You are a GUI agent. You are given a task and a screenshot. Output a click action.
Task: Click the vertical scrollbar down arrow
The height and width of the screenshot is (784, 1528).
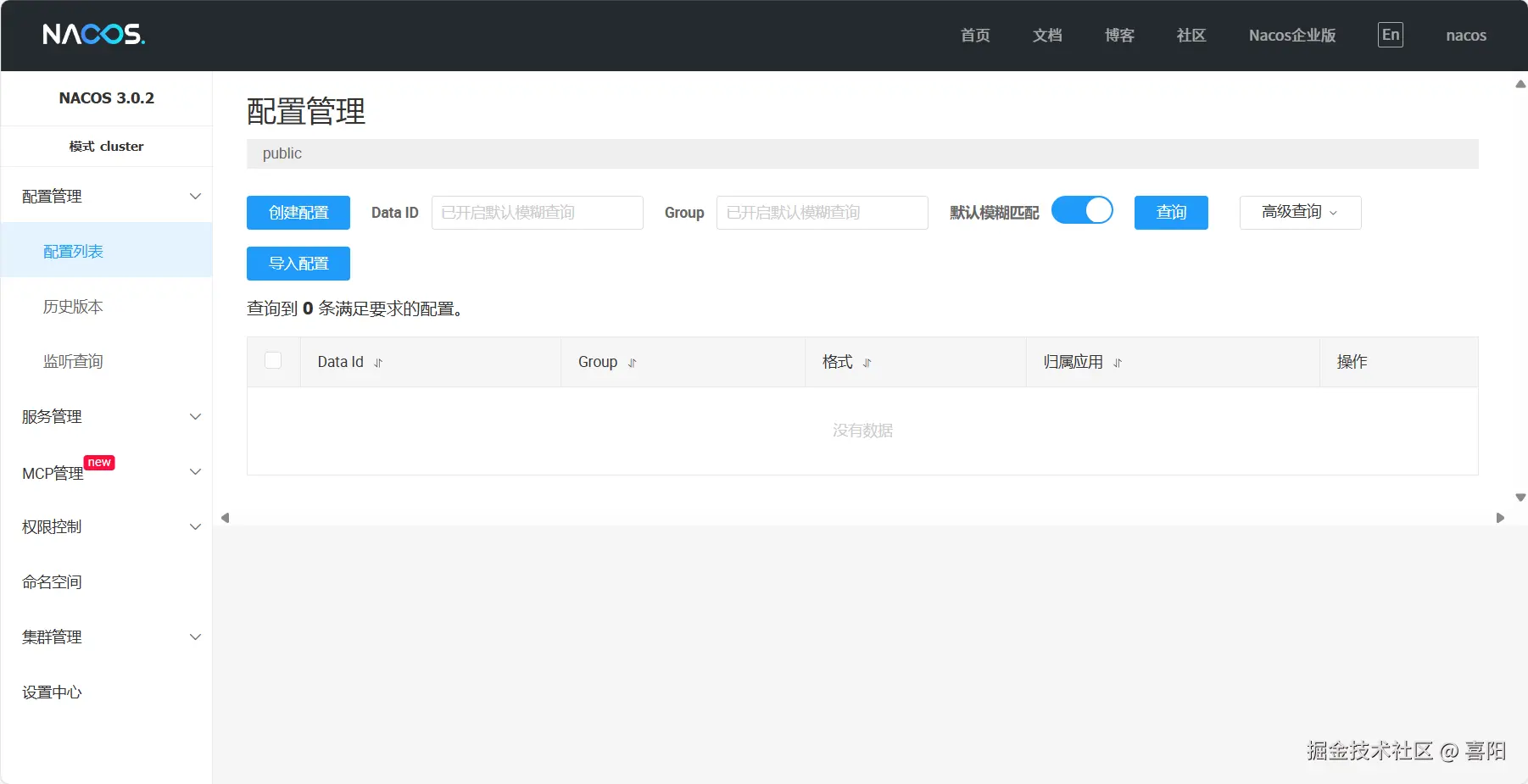click(x=1520, y=498)
